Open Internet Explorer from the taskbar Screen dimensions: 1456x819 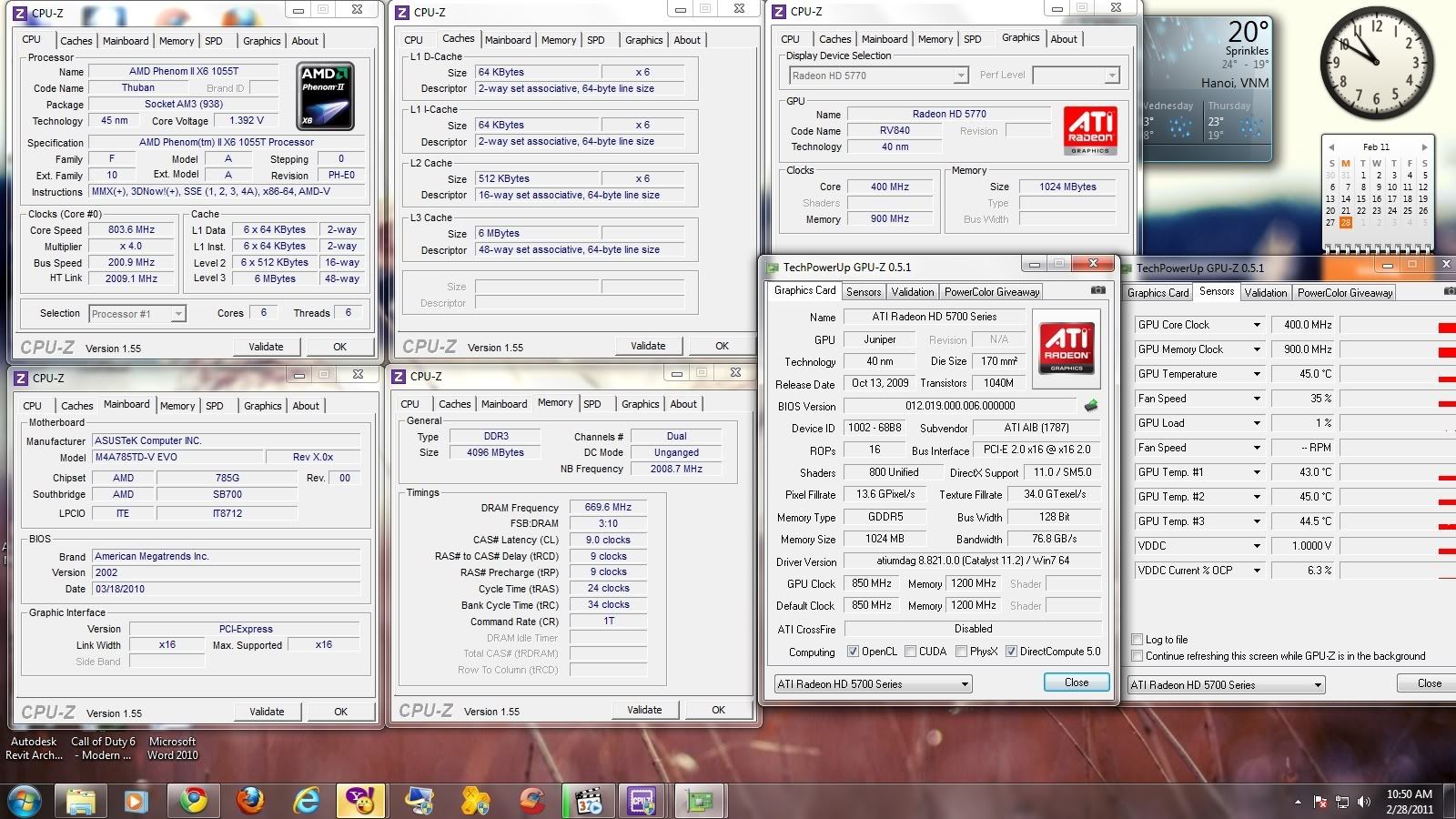click(x=307, y=801)
